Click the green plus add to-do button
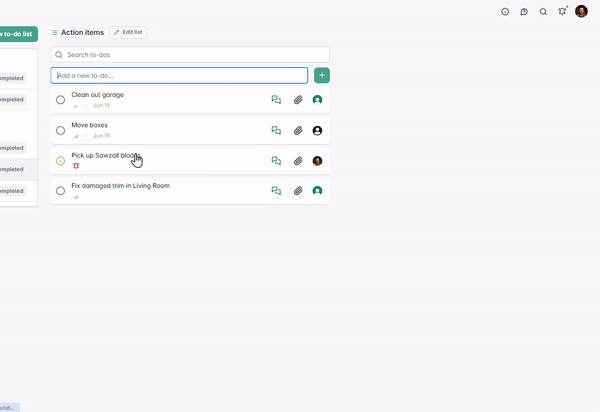The height and width of the screenshot is (412, 600). click(x=322, y=76)
